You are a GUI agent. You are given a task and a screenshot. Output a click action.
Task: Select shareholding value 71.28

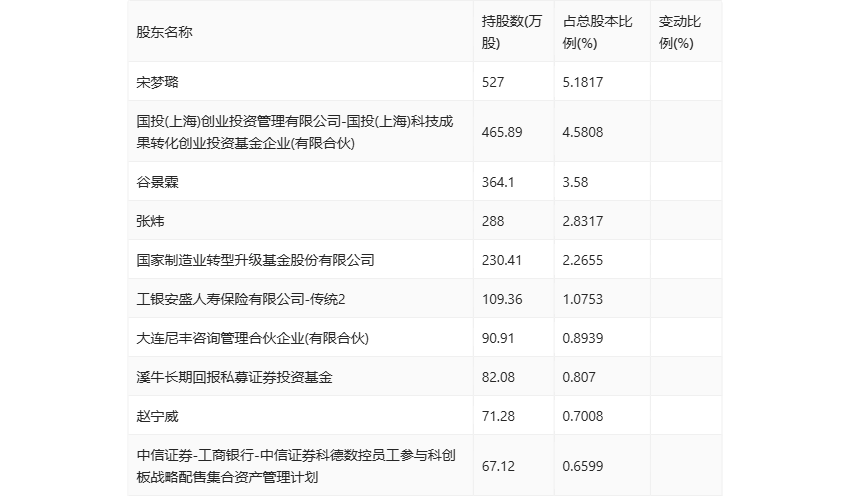(498, 416)
